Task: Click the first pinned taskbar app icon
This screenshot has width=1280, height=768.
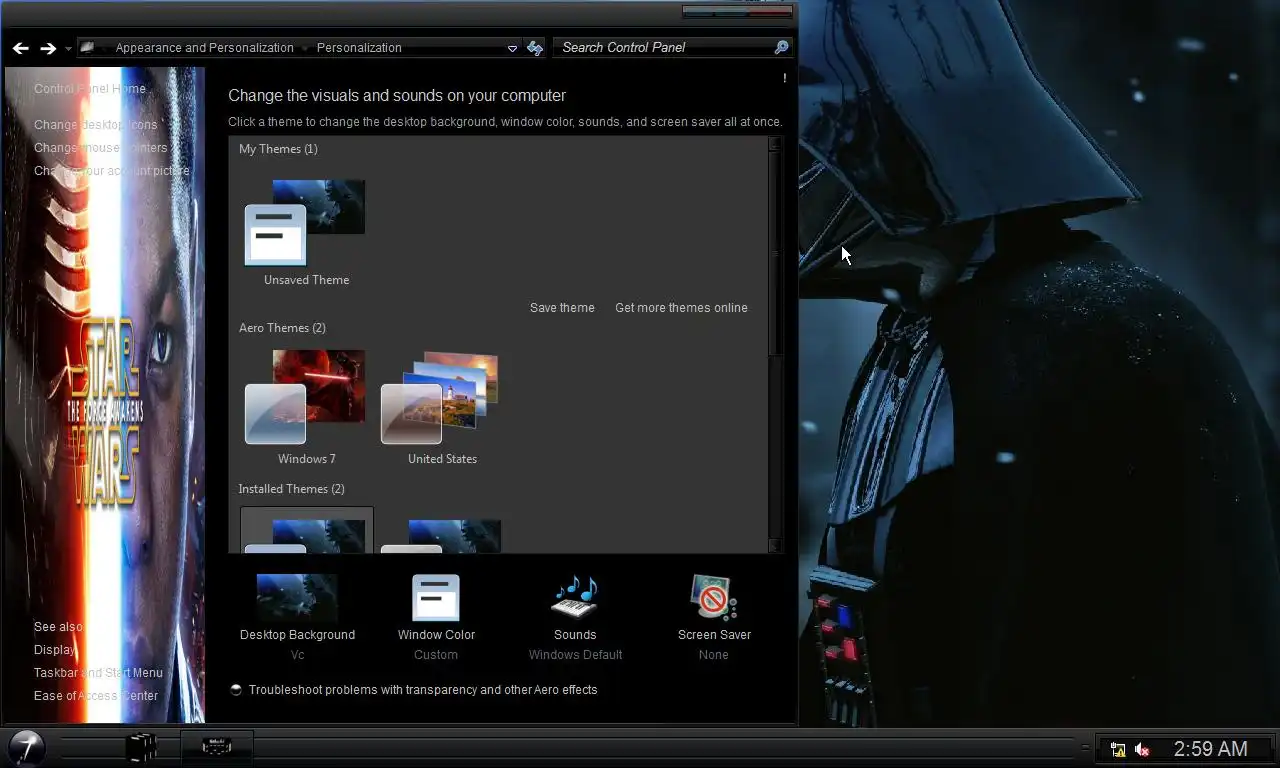Action: pyautogui.click(x=141, y=747)
